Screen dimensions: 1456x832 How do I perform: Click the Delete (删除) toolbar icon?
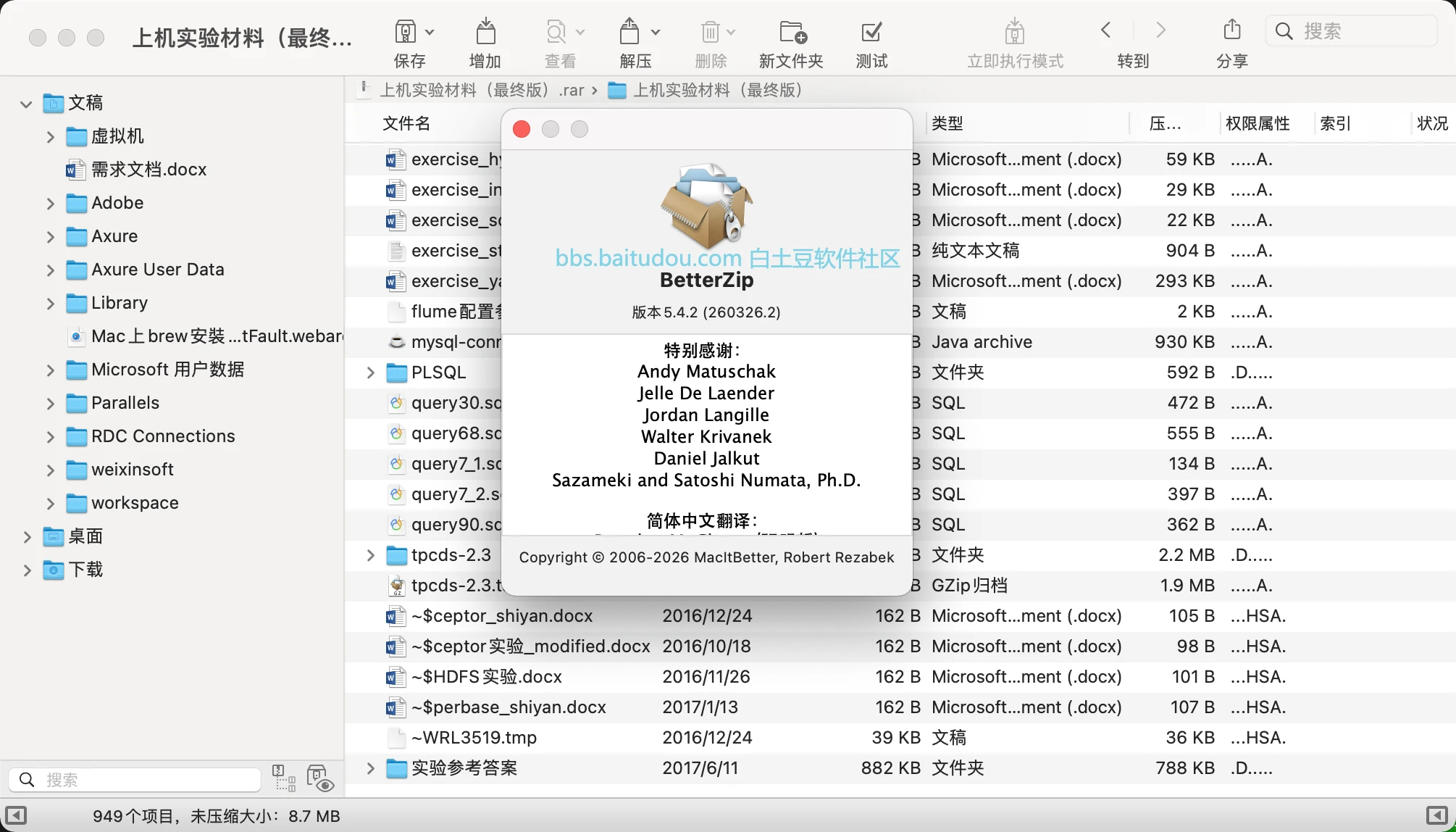click(710, 32)
